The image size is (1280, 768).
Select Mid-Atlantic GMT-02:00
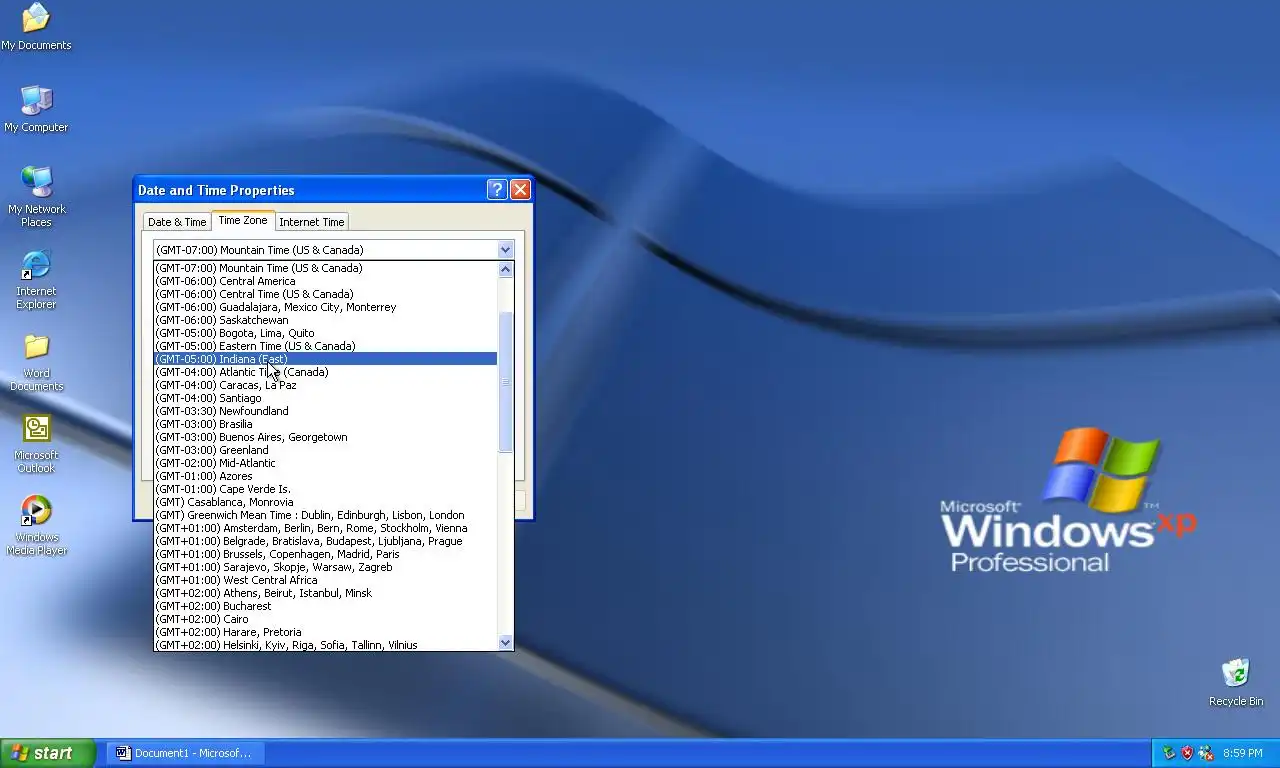coord(325,463)
